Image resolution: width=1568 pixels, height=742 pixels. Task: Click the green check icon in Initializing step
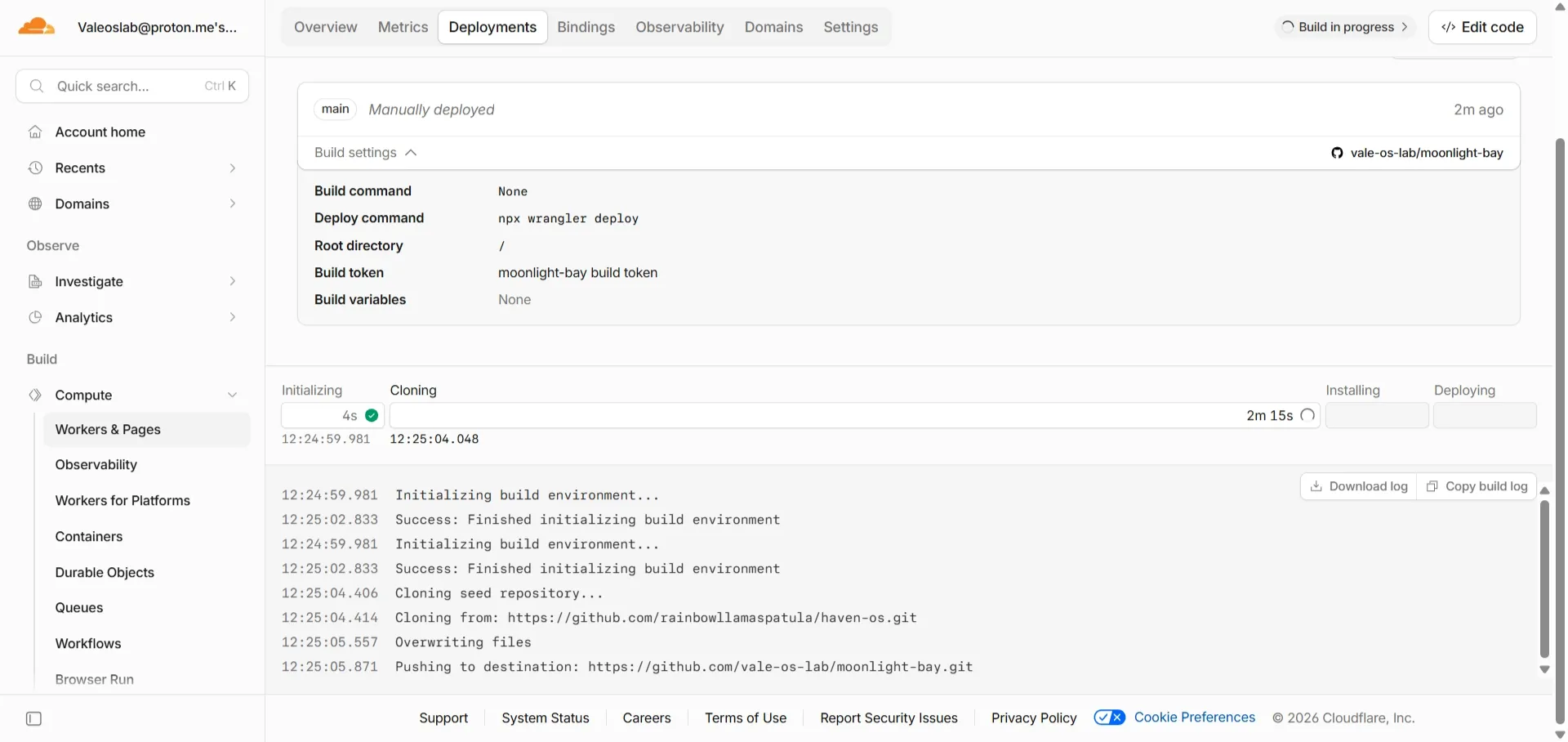point(372,415)
